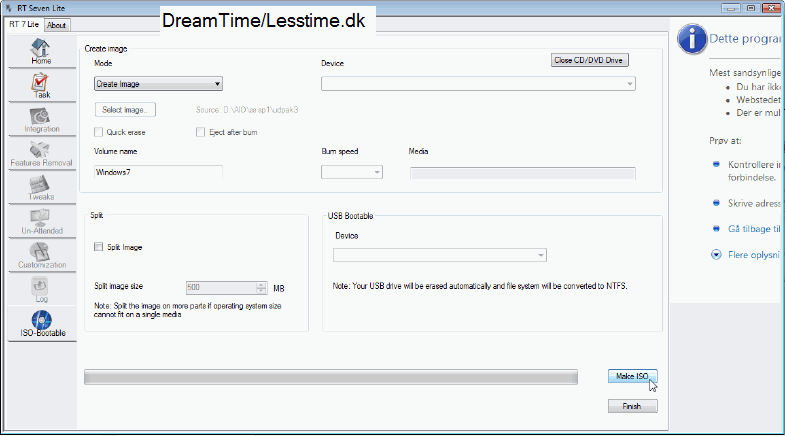Open the Task section icon
The image size is (785, 436).
click(41, 82)
